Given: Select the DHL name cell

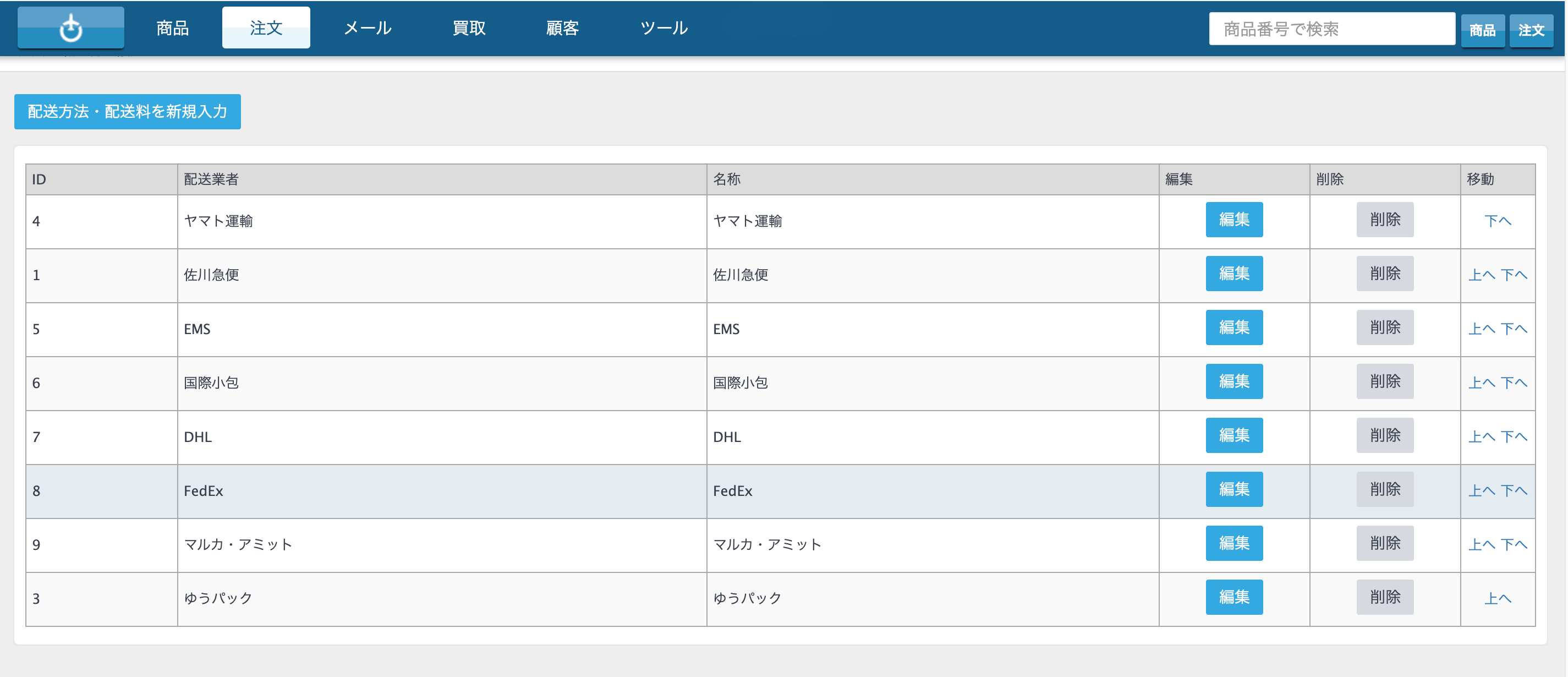Looking at the screenshot, I should 933,437.
